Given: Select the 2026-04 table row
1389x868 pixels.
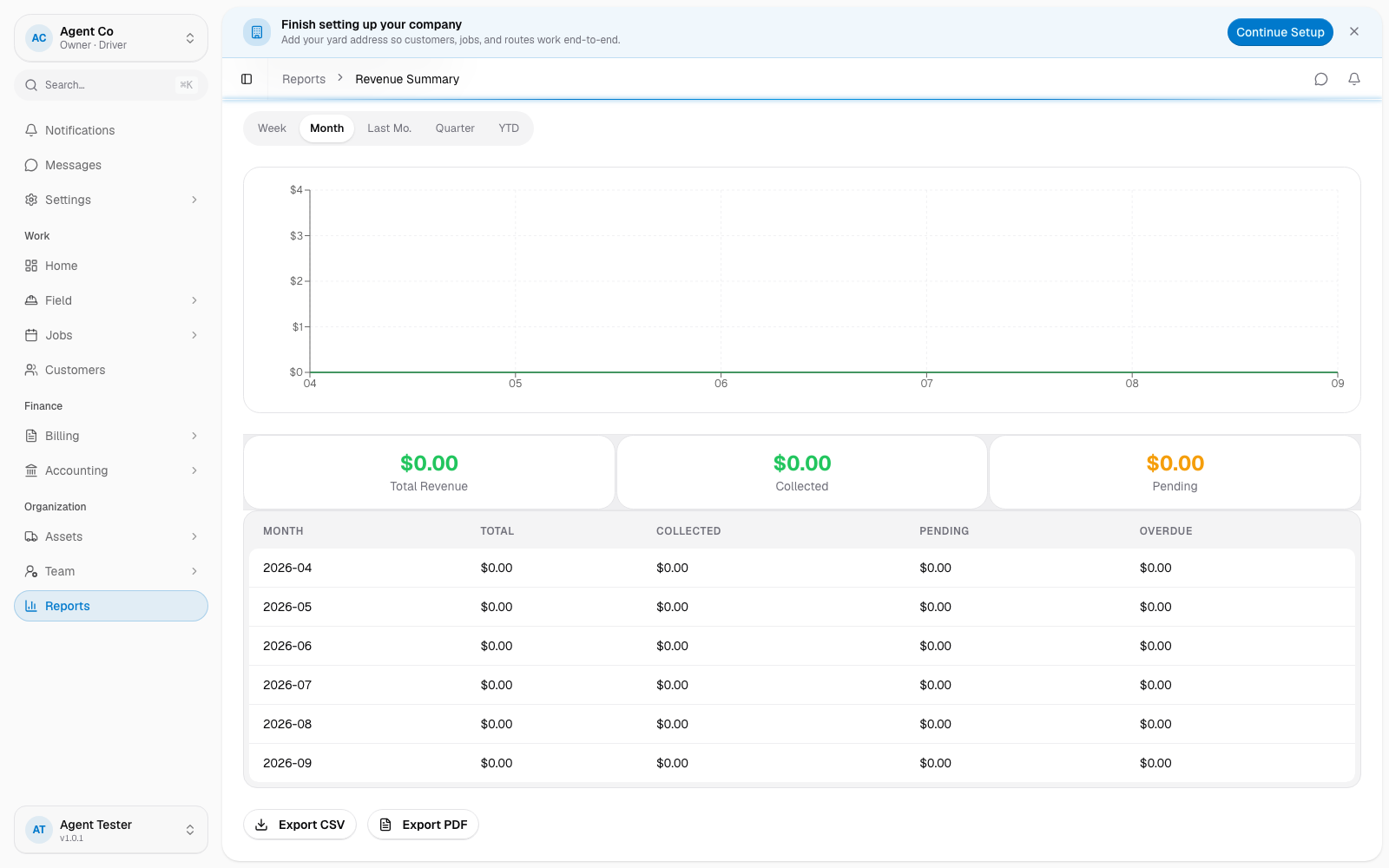Looking at the screenshot, I should tap(802, 568).
